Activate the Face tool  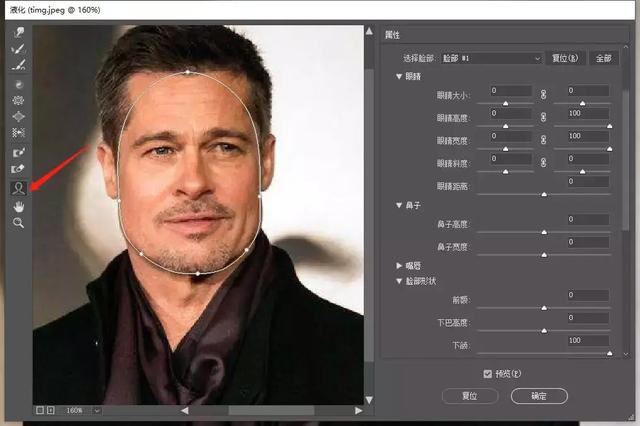(18, 187)
